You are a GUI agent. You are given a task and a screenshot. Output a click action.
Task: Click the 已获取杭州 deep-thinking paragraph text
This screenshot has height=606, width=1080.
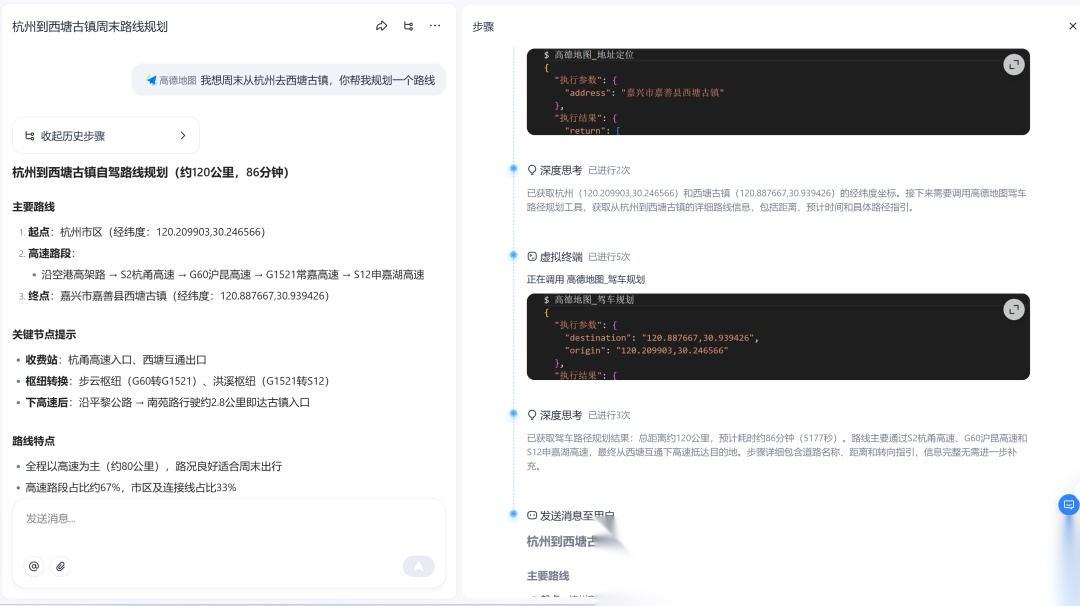777,200
